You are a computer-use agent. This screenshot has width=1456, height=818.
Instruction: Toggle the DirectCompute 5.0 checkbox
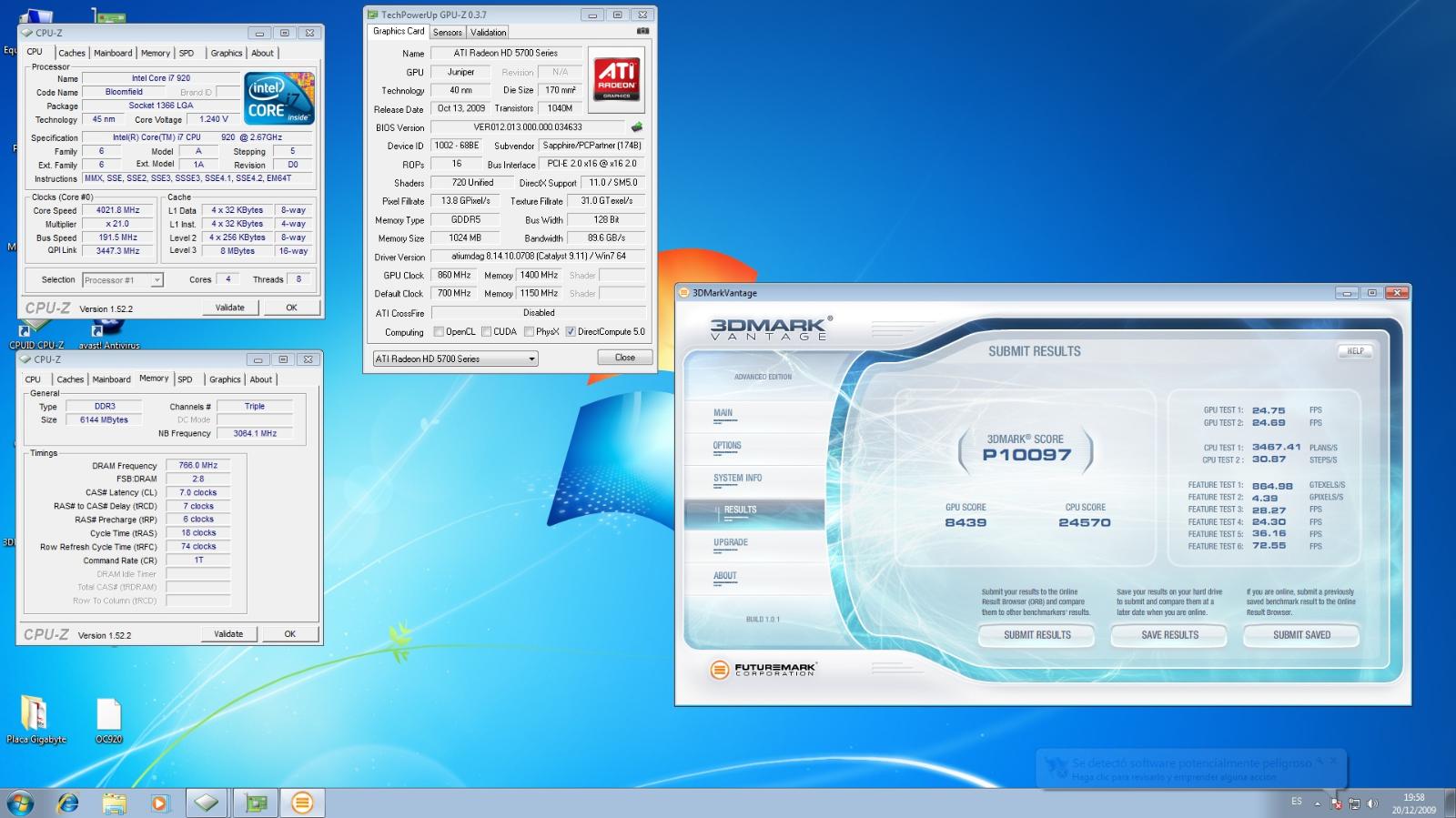(571, 332)
